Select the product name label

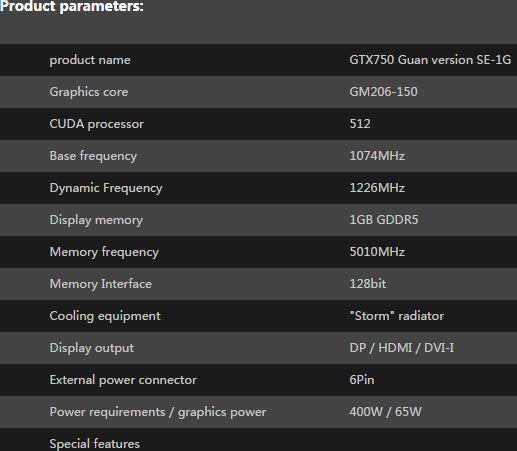click(x=90, y=60)
